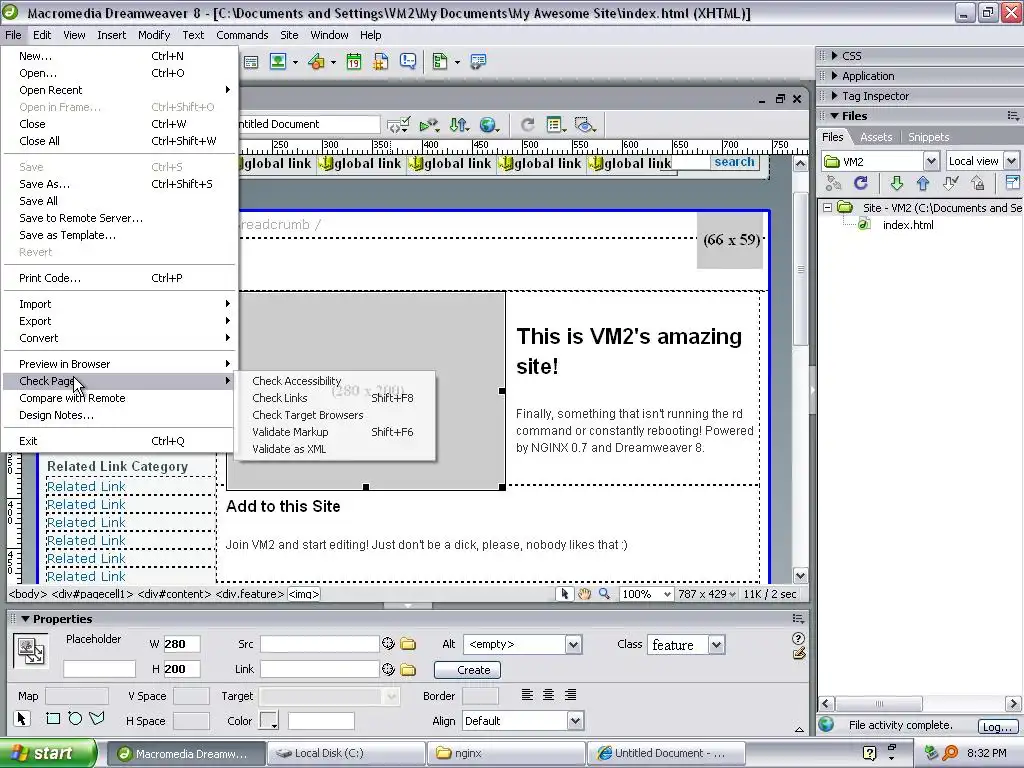Image resolution: width=1024 pixels, height=768 pixels.
Task: Expand the CSS panel group
Action: tap(835, 56)
